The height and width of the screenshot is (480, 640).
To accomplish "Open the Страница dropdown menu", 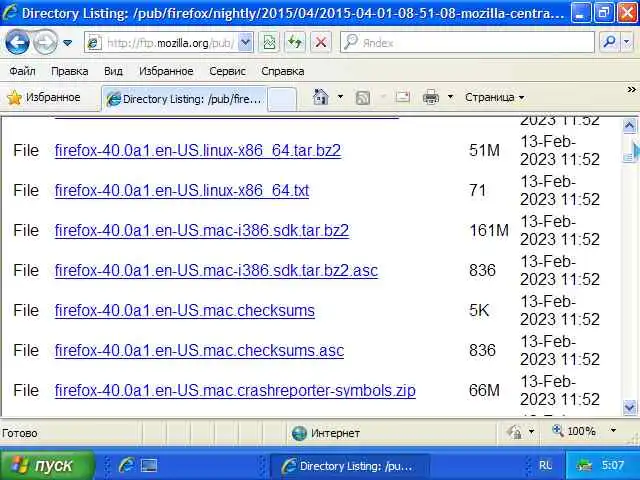I will coord(495,98).
